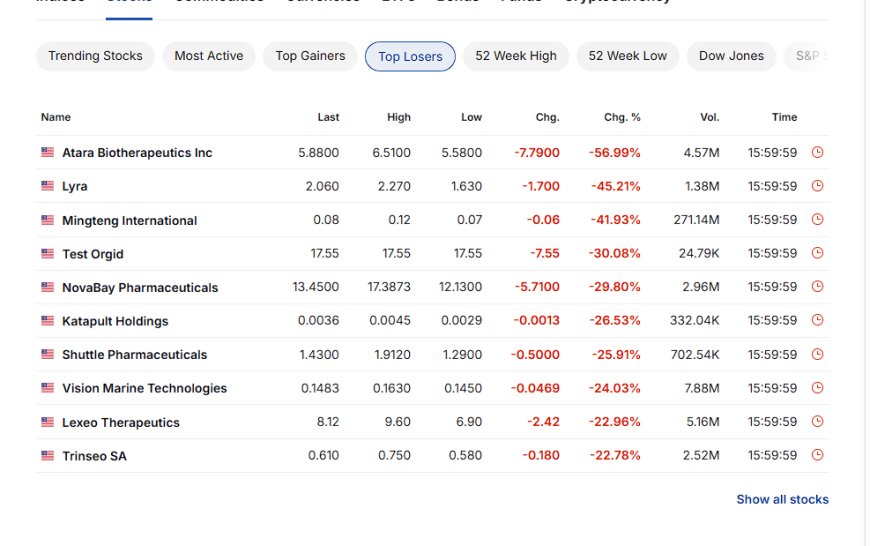Click the US flag beside Katapult Holdings
Screen dimensions: 870x546
tap(48, 321)
